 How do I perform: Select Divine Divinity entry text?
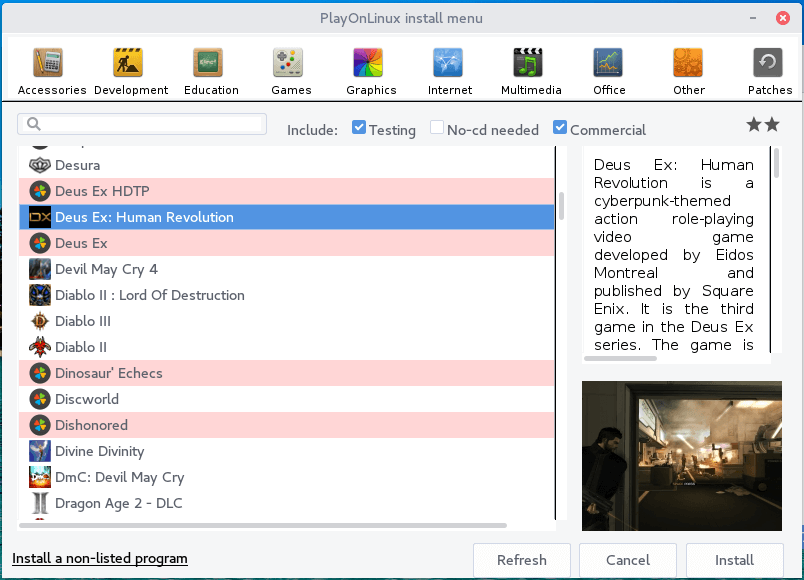click(x=99, y=451)
